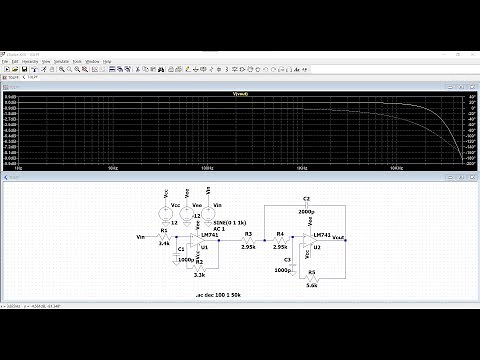This screenshot has height=360, width=480.
Task: Open the Tools menu
Action: point(77,62)
